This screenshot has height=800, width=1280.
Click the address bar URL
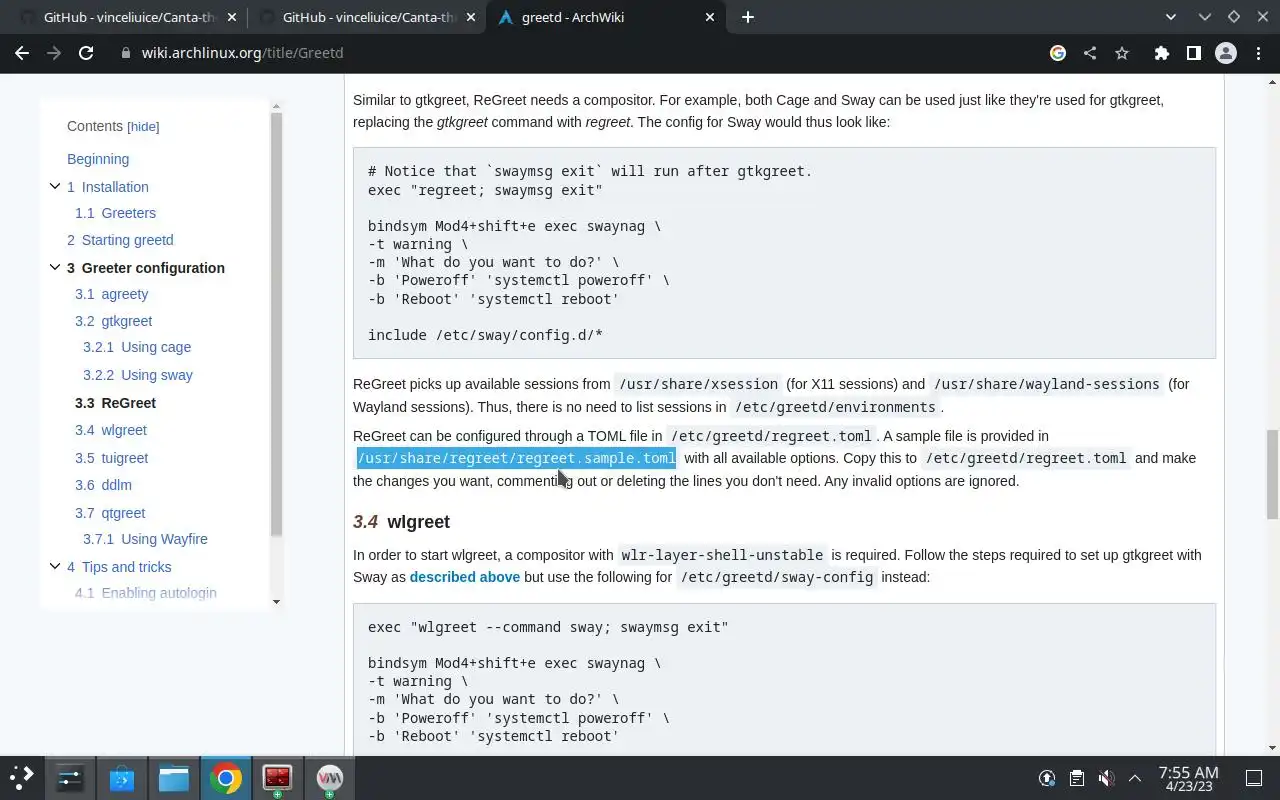pyautogui.click(x=242, y=53)
